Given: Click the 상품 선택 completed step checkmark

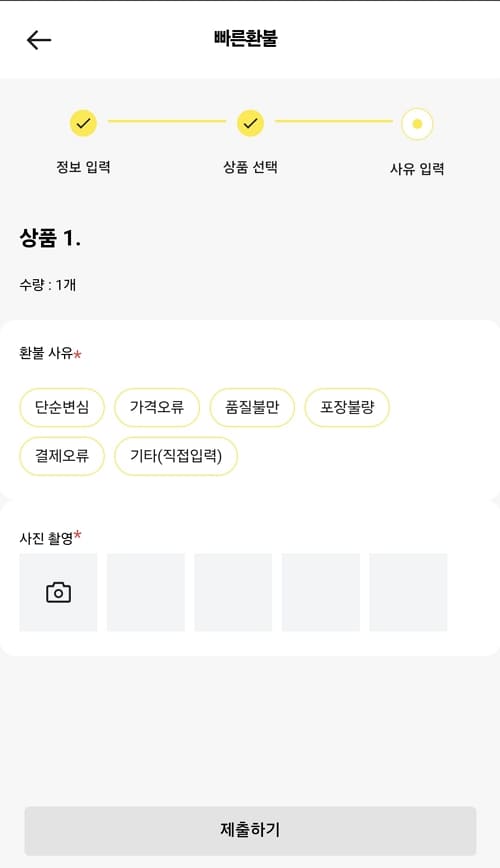Looking at the screenshot, I should (250, 123).
